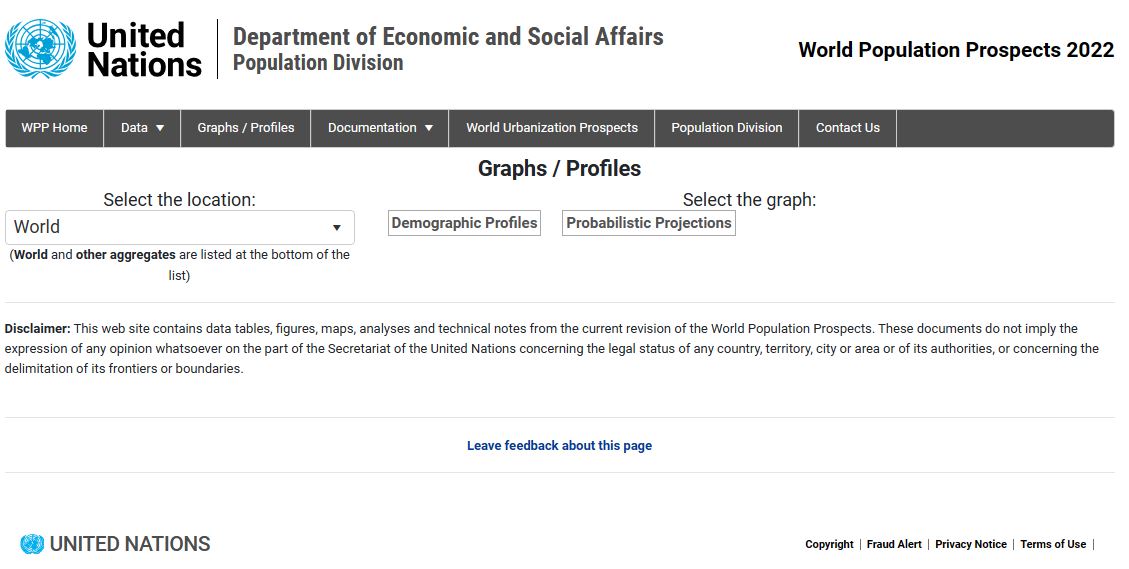1129x569 pixels.
Task: Click the United Nations emblem logo in header
Action: (40, 48)
